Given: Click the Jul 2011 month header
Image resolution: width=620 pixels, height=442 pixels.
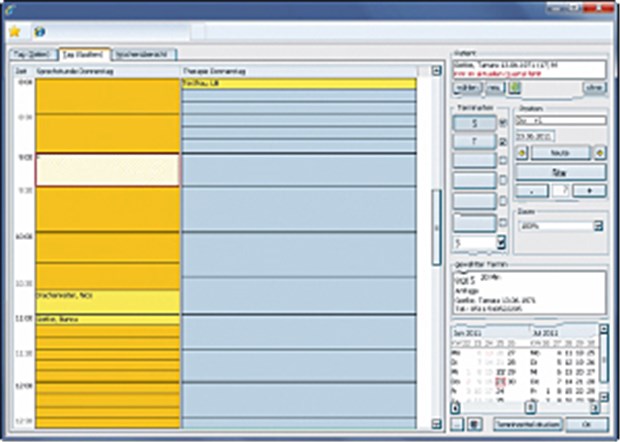Looking at the screenshot, I should coord(546,333).
